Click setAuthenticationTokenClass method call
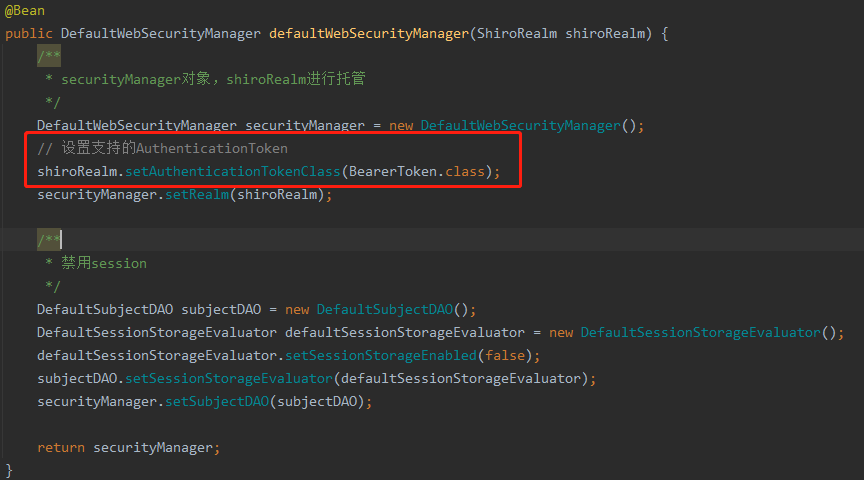The height and width of the screenshot is (480, 864). pyautogui.click(x=233, y=172)
